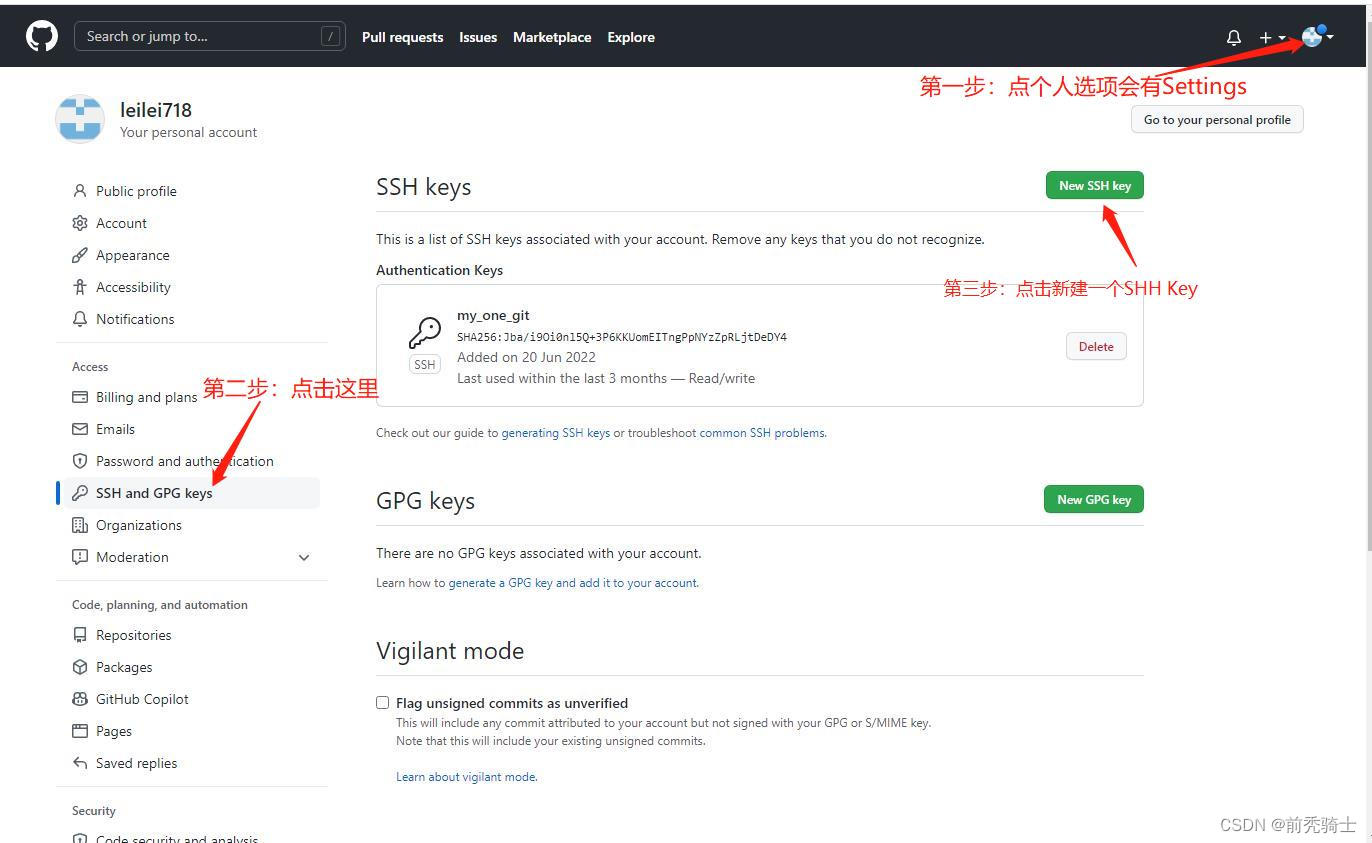
Task: Click the Notifications bell icon in sidebar
Action: point(80,319)
